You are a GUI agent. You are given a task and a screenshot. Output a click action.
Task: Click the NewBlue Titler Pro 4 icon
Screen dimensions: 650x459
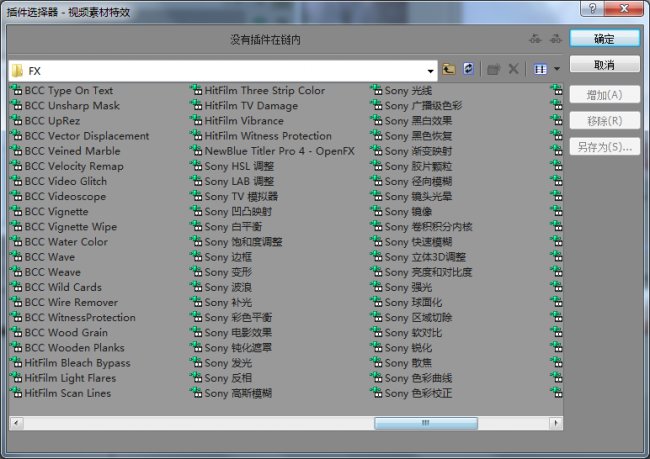point(196,151)
